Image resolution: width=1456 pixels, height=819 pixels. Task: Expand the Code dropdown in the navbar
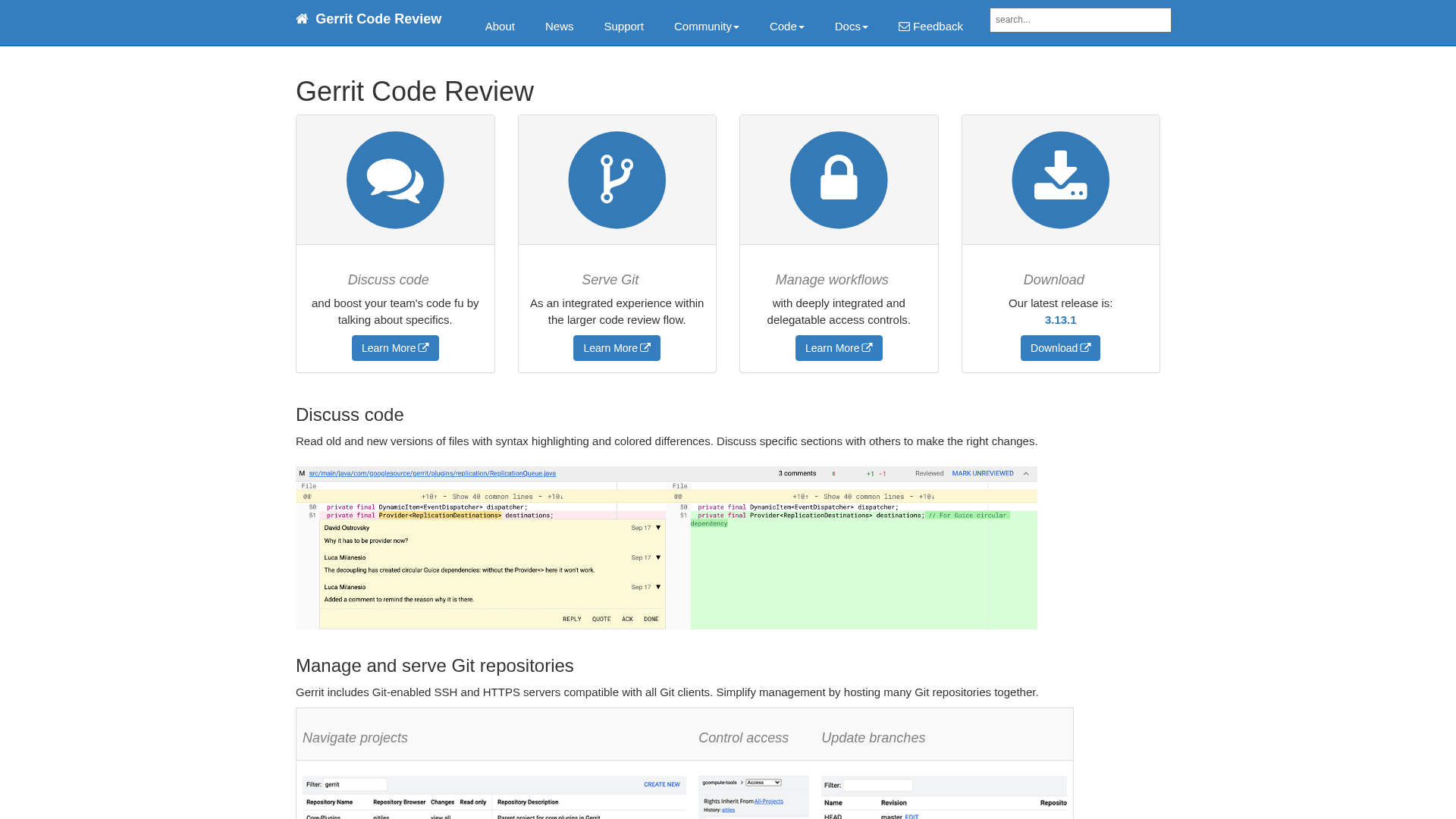[x=786, y=26]
